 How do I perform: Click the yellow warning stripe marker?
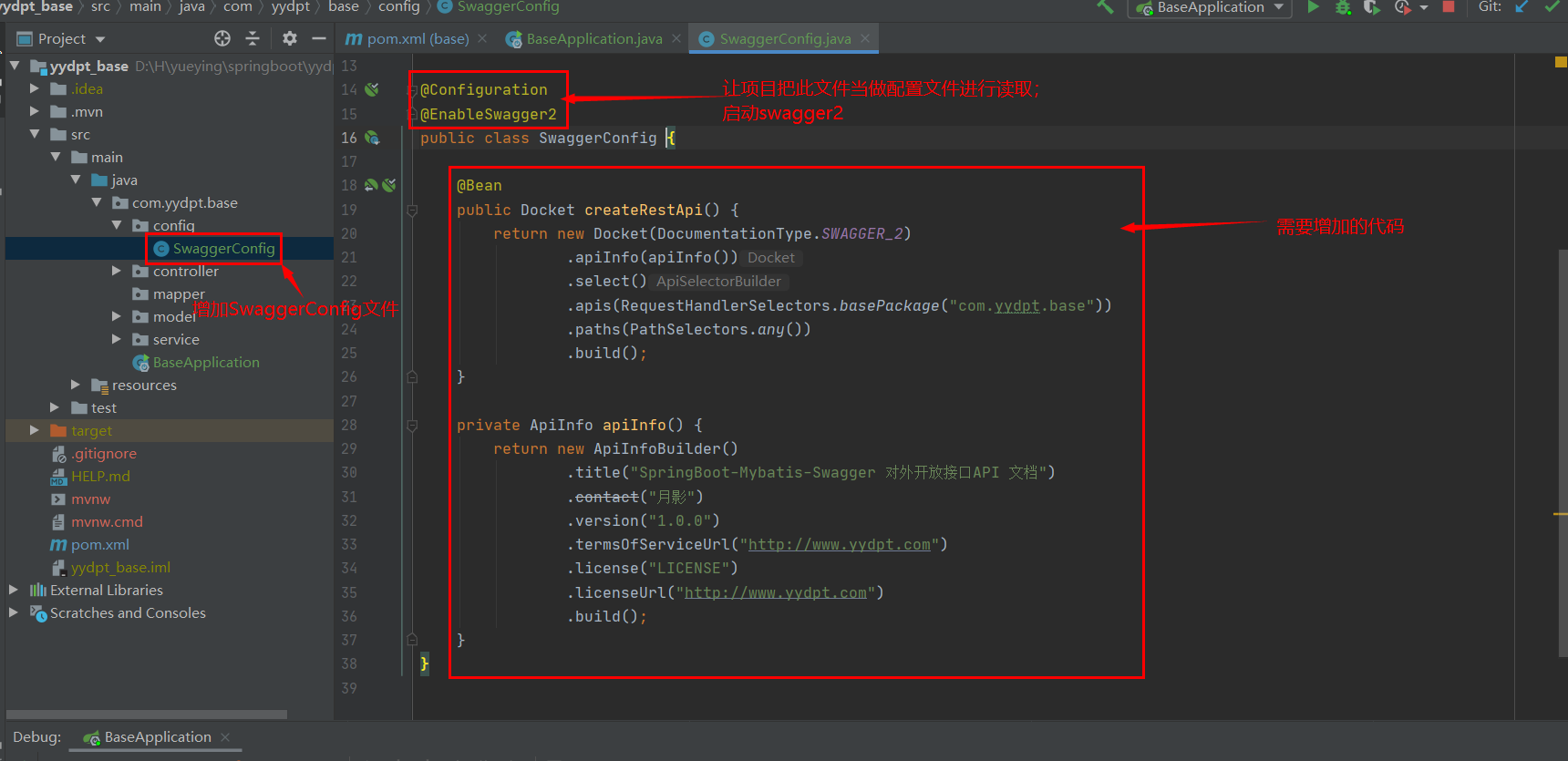pos(1560,515)
